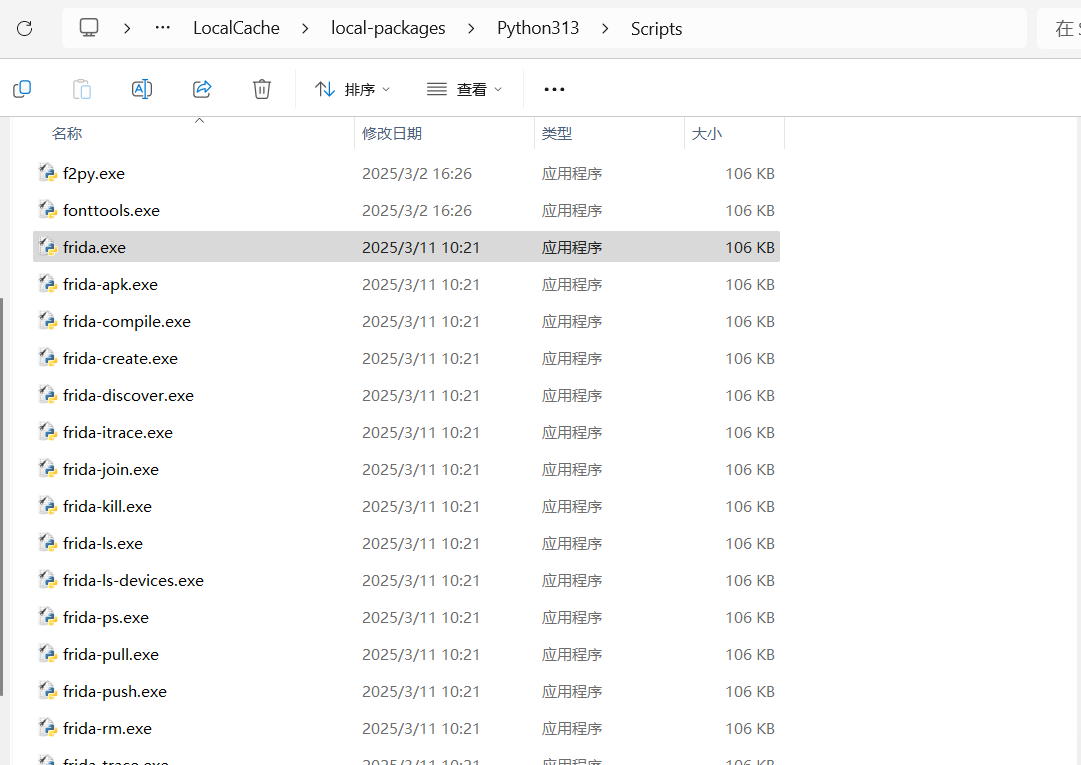The width and height of the screenshot is (1081, 765).
Task: Select the frida-rm.exe file icon
Action: pyautogui.click(x=47, y=728)
